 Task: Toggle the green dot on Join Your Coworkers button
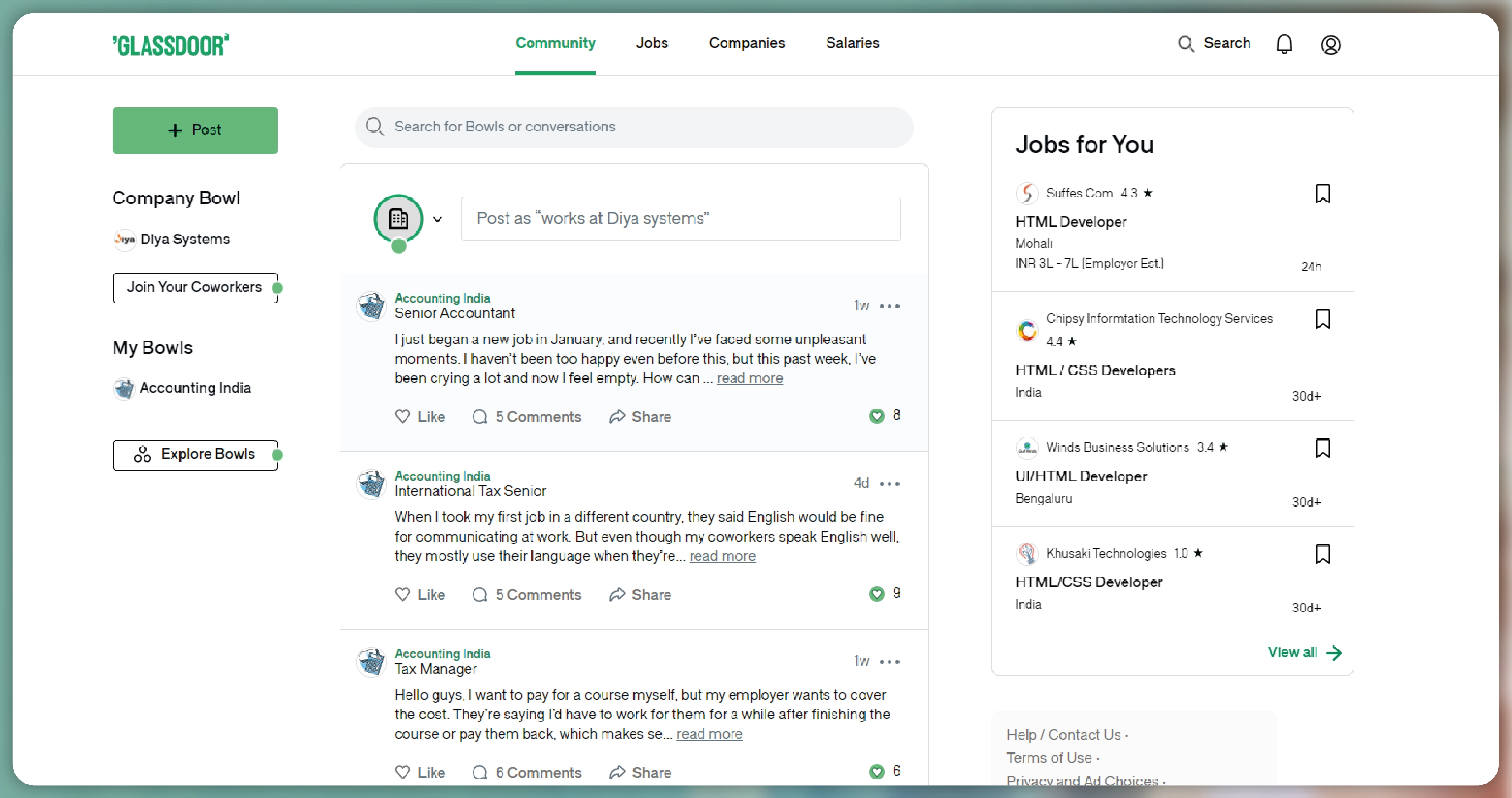[278, 288]
